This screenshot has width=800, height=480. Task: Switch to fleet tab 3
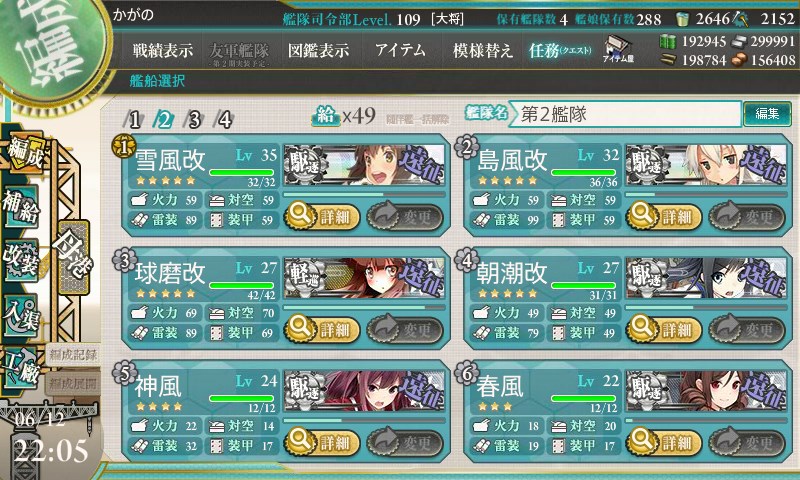(194, 120)
